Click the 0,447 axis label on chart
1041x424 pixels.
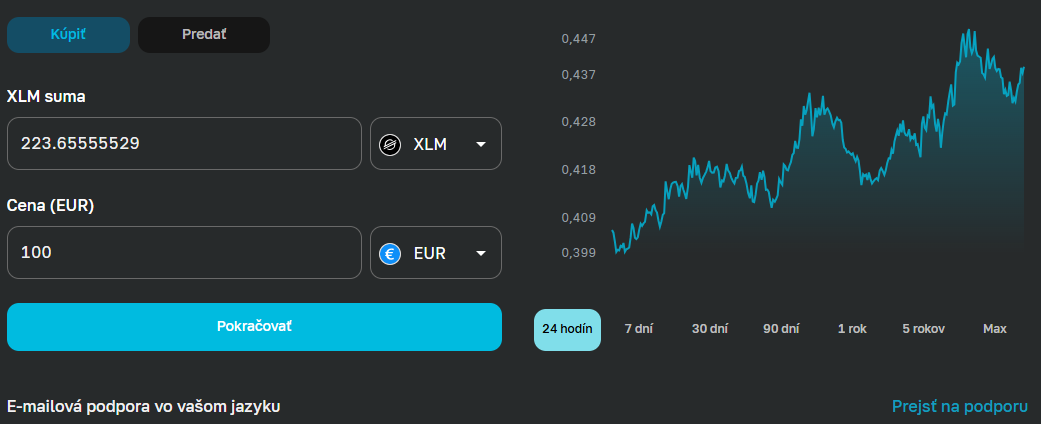579,39
